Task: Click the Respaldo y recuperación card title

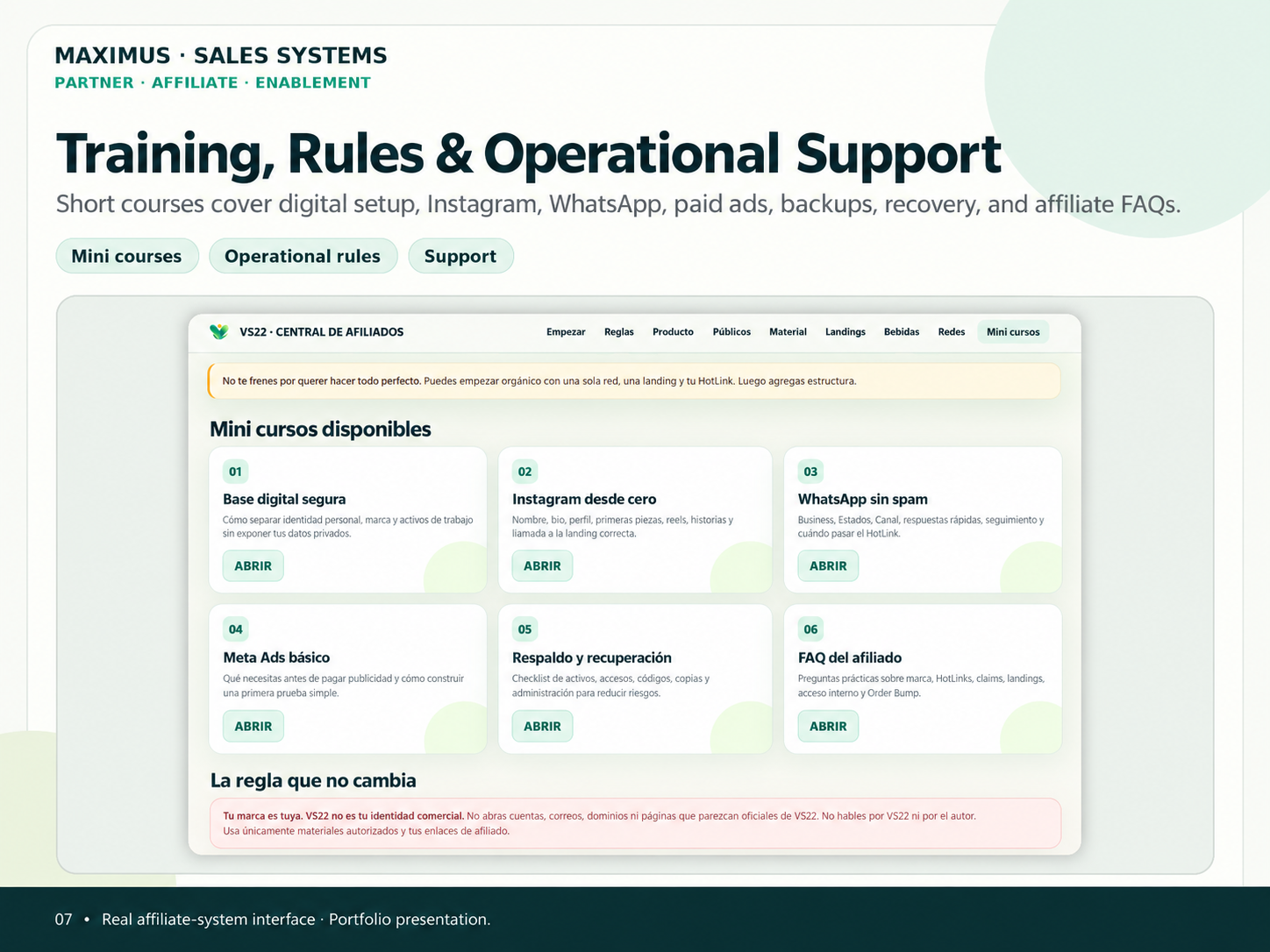Action: tap(592, 657)
